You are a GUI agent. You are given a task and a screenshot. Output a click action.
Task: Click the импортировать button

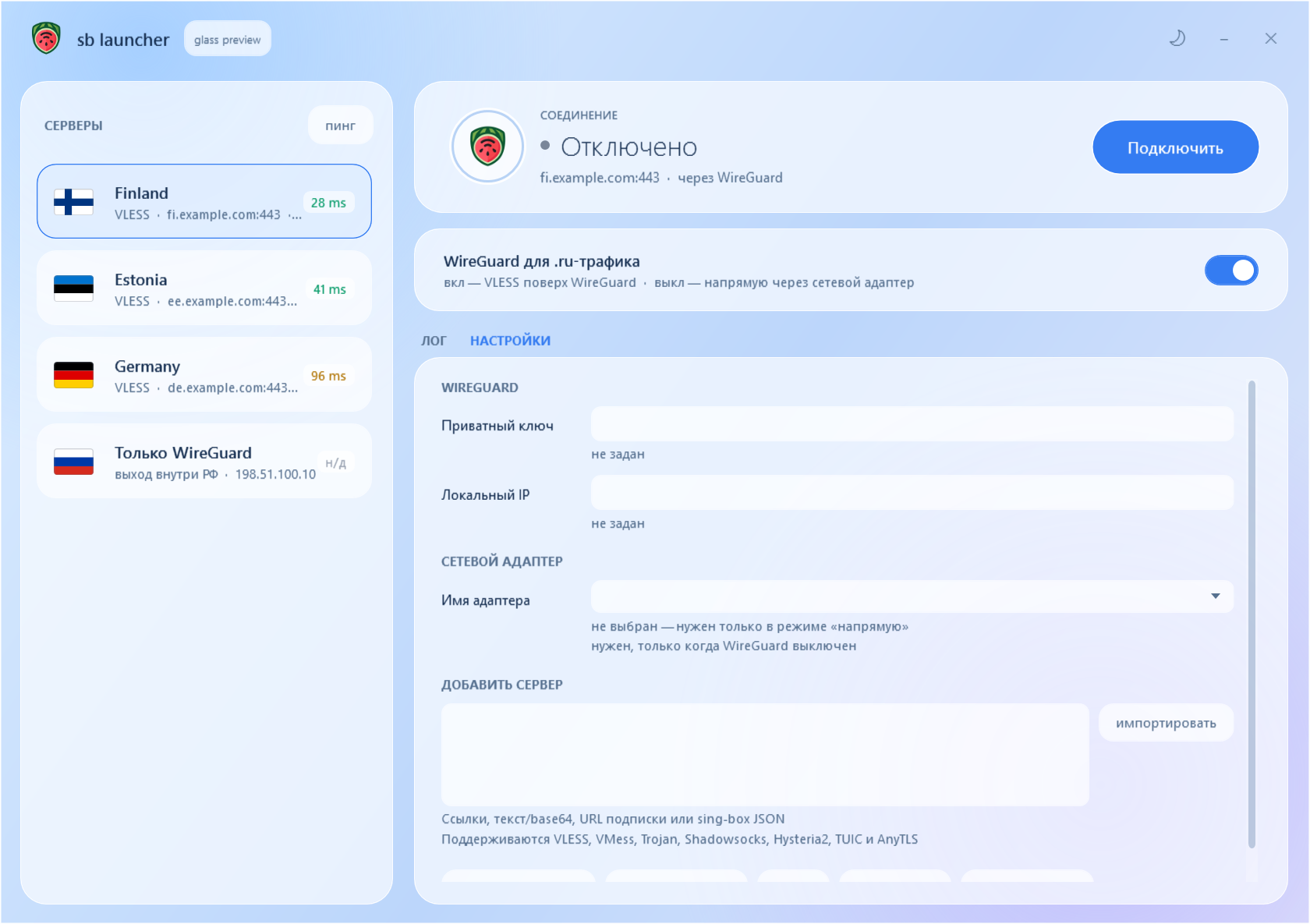coord(1166,723)
